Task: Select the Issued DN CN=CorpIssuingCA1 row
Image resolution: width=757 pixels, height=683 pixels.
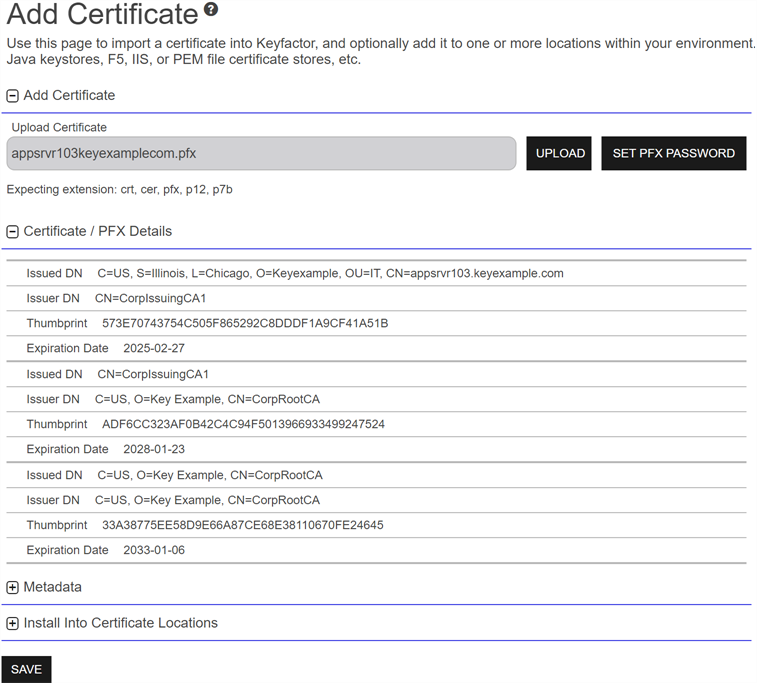Action: (x=153, y=374)
